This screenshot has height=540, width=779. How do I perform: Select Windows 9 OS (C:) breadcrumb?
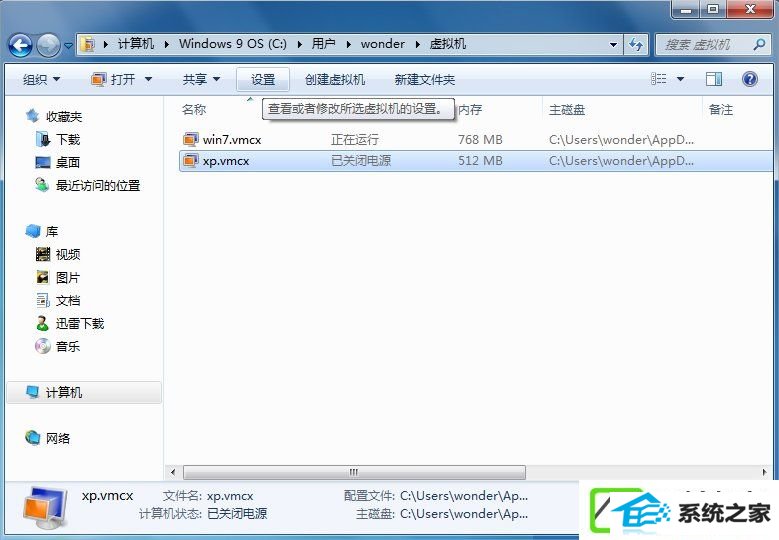[233, 44]
